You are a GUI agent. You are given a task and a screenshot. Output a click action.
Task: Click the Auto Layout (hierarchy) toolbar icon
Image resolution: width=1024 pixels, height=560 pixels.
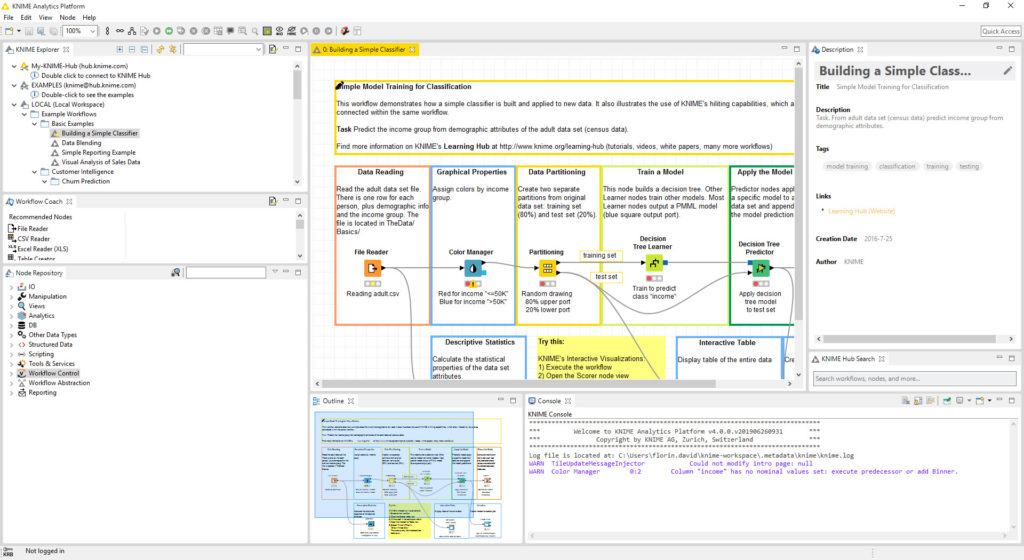point(132,31)
